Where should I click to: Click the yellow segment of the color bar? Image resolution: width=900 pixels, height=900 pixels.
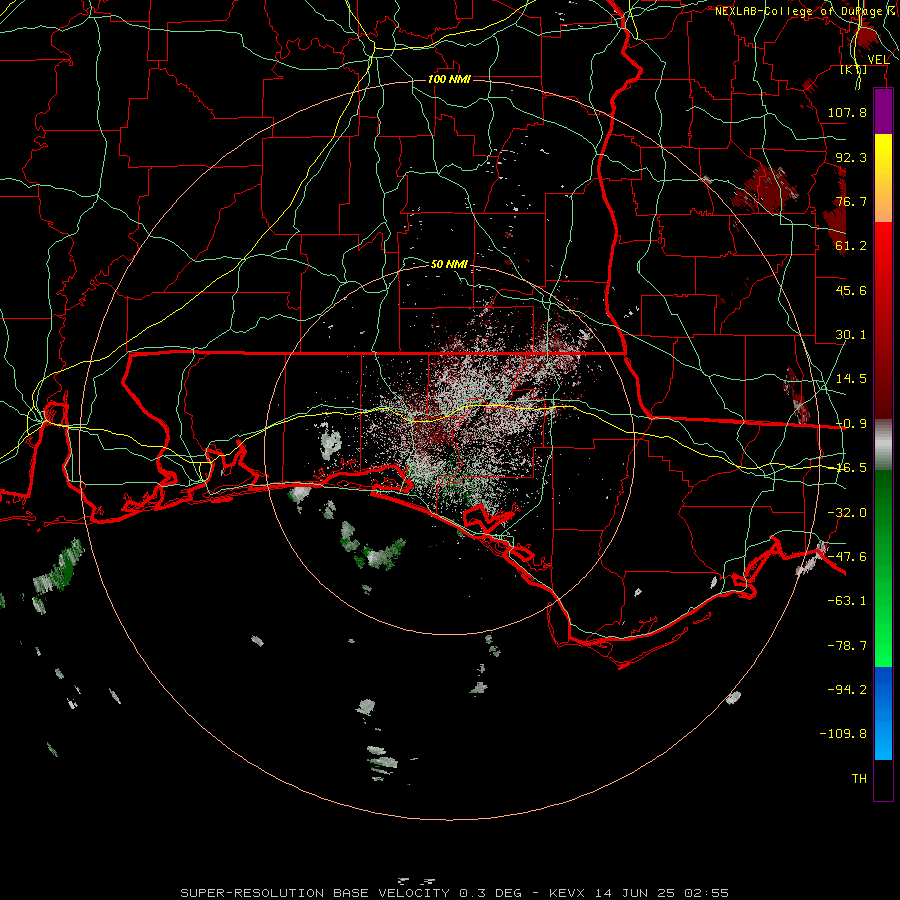click(883, 156)
